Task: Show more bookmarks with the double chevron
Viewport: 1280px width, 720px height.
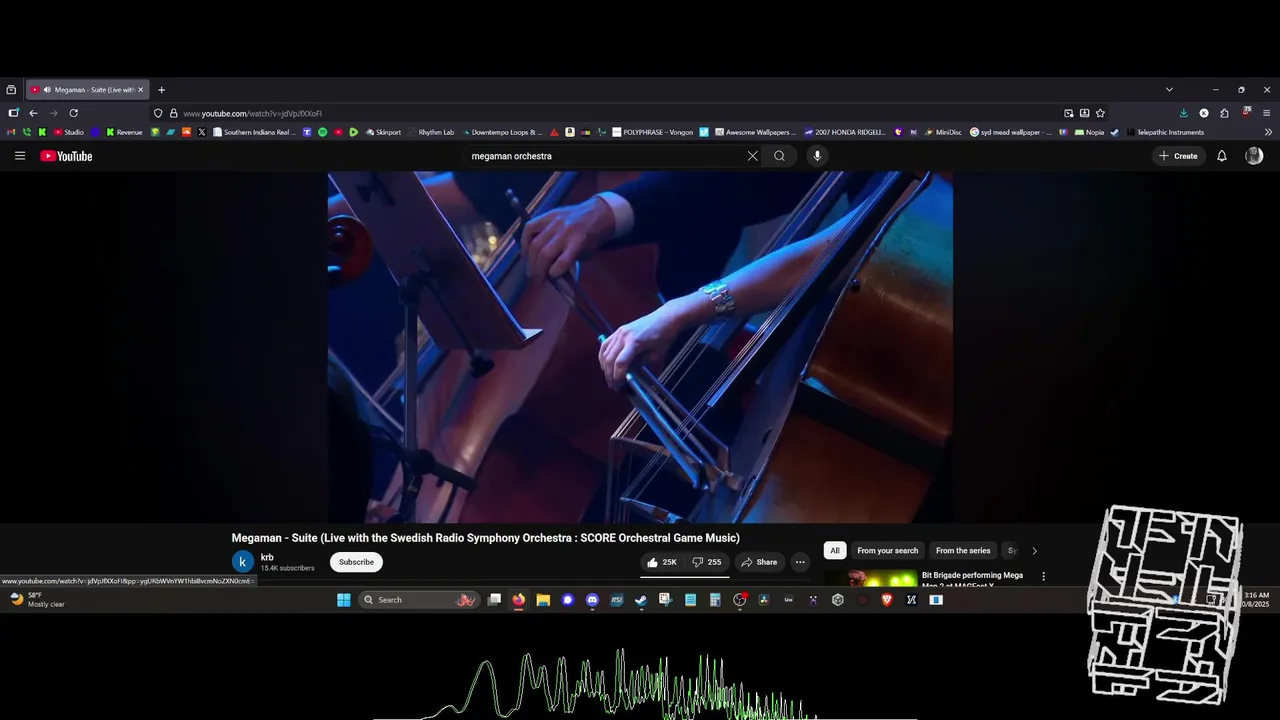Action: pyautogui.click(x=1268, y=132)
